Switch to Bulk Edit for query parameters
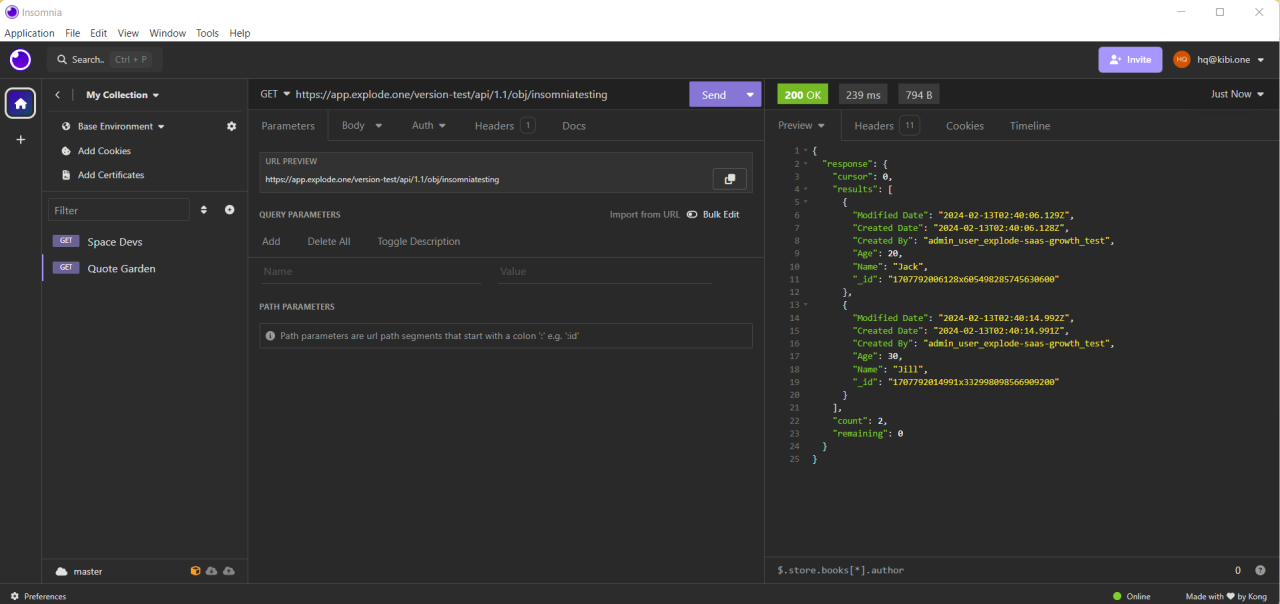Screen dimensions: 1280x604 point(719,214)
